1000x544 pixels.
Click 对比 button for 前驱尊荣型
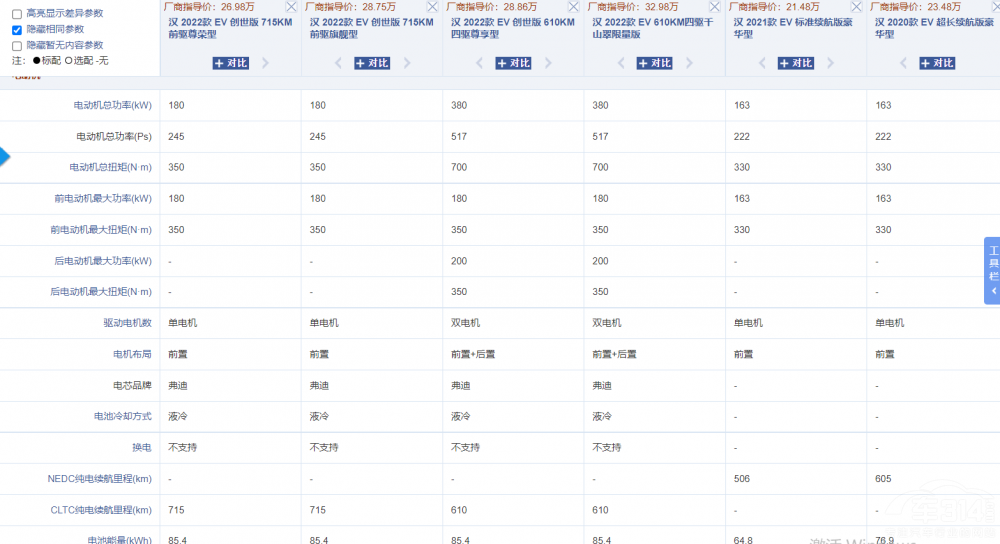pos(231,63)
